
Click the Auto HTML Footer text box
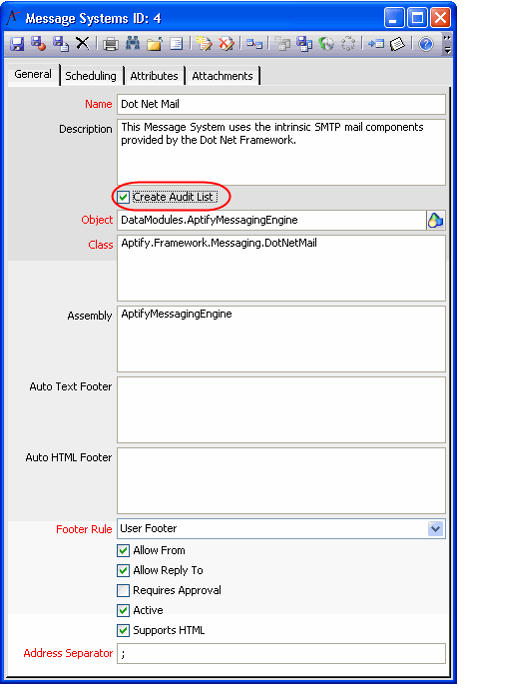[x=281, y=481]
